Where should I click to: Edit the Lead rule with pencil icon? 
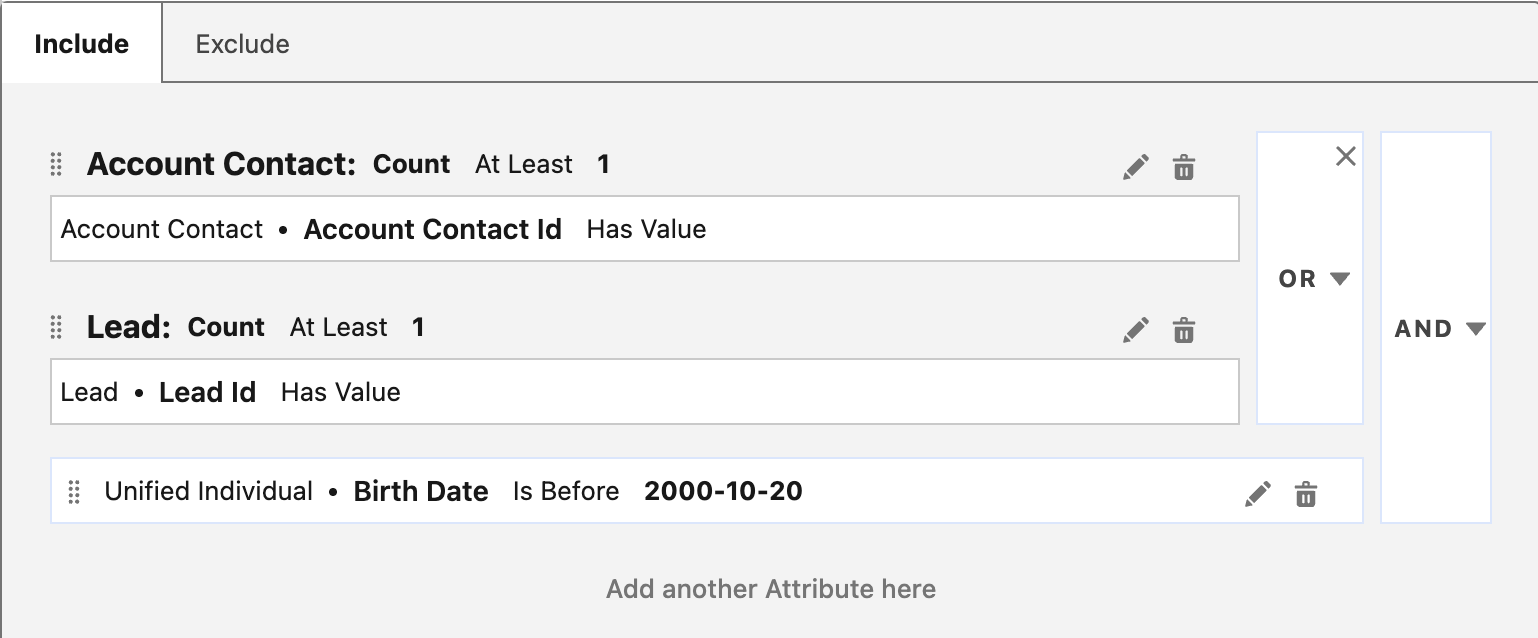1136,330
